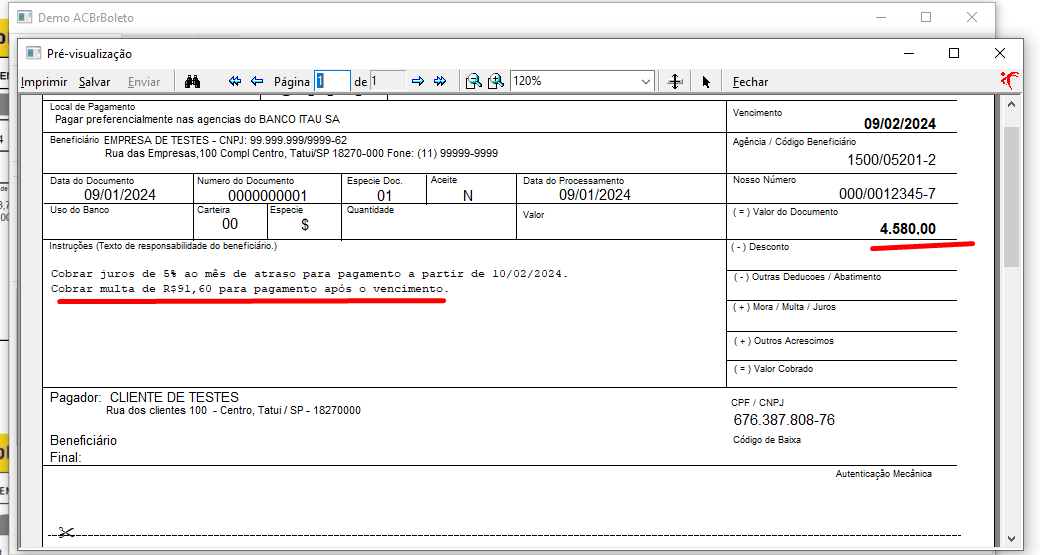
Task: Click Demo ACBrBoleto window title icon
Action: (x=25, y=17)
